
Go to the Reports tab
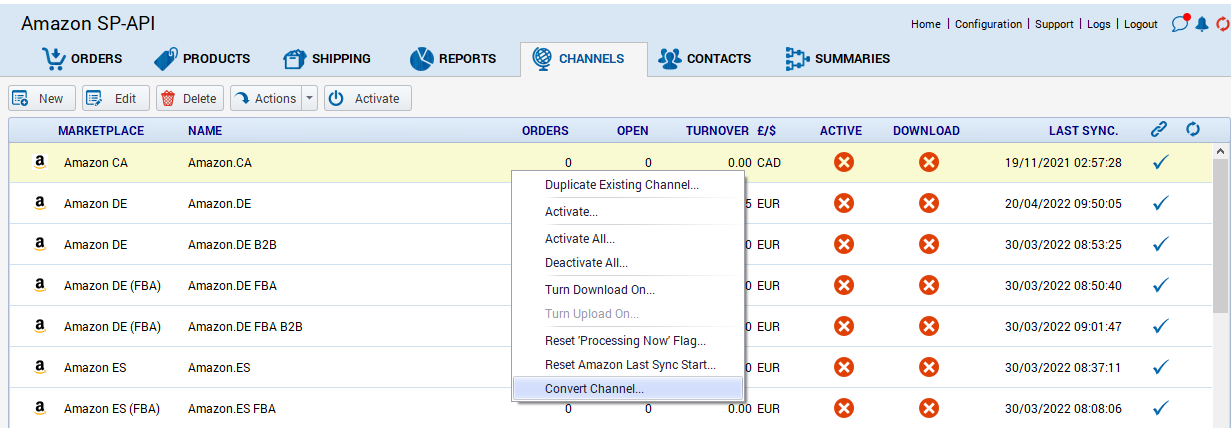tap(453, 59)
